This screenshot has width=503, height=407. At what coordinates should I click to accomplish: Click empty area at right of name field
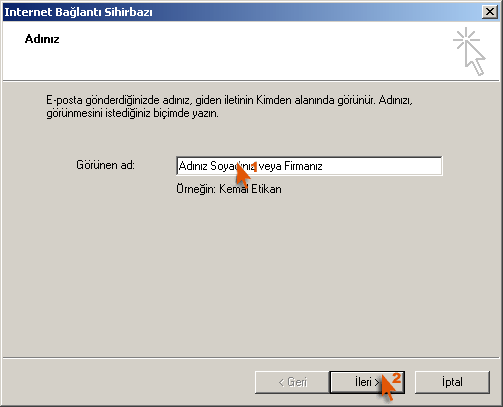coord(383,166)
